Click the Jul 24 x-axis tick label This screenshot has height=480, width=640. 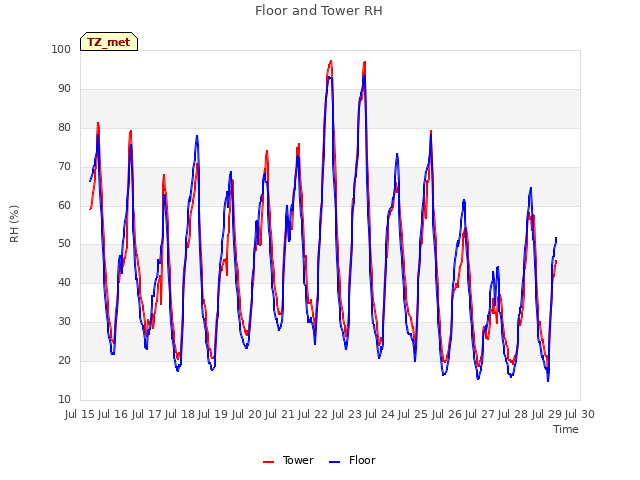(380, 414)
